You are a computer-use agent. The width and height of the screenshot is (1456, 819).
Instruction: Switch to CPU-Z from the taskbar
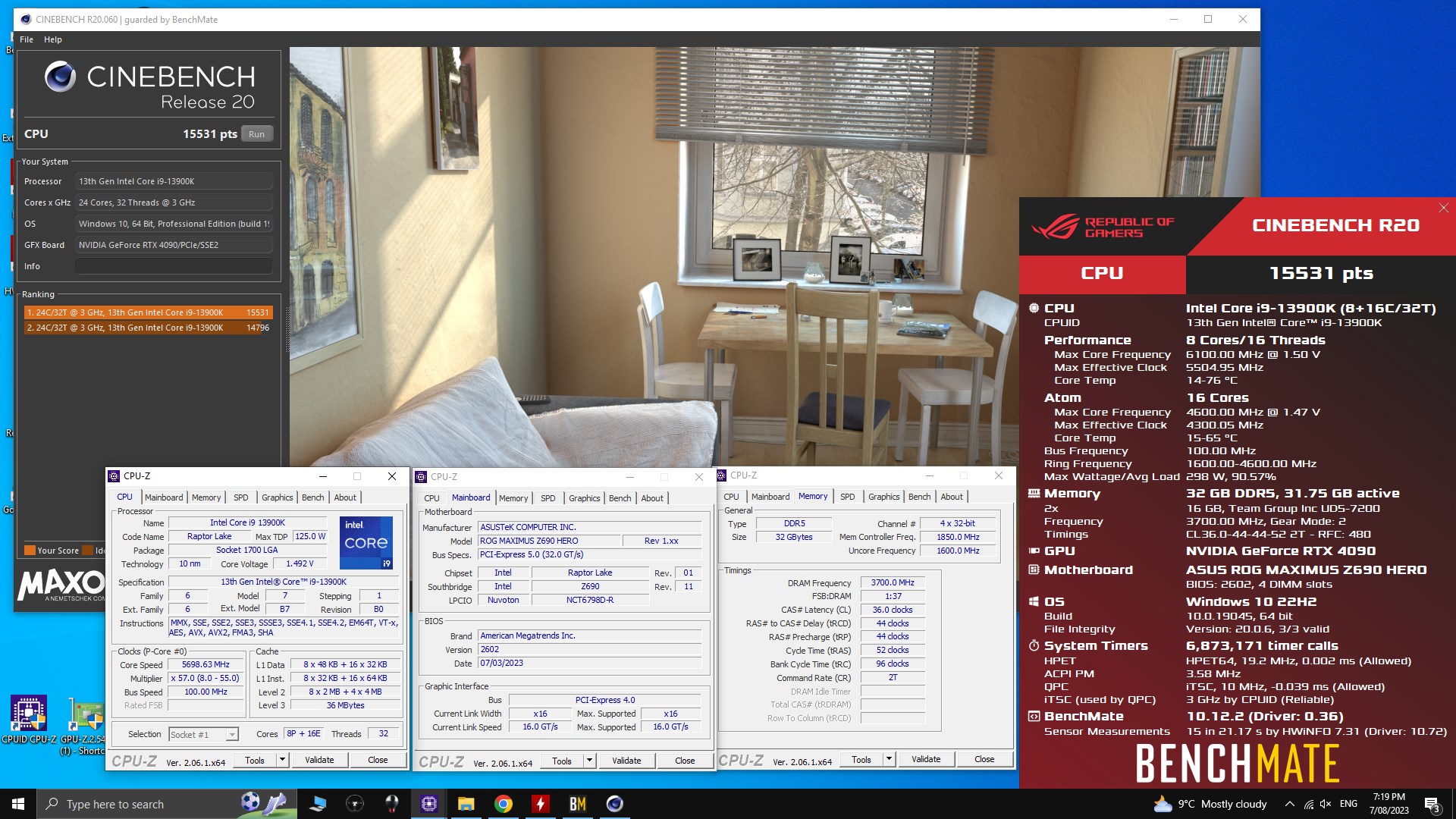pyautogui.click(x=429, y=804)
